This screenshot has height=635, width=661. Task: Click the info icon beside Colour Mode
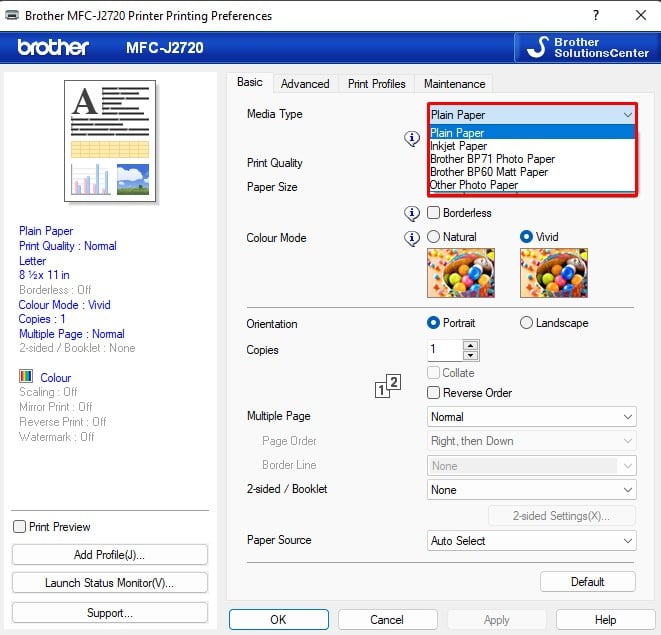412,238
